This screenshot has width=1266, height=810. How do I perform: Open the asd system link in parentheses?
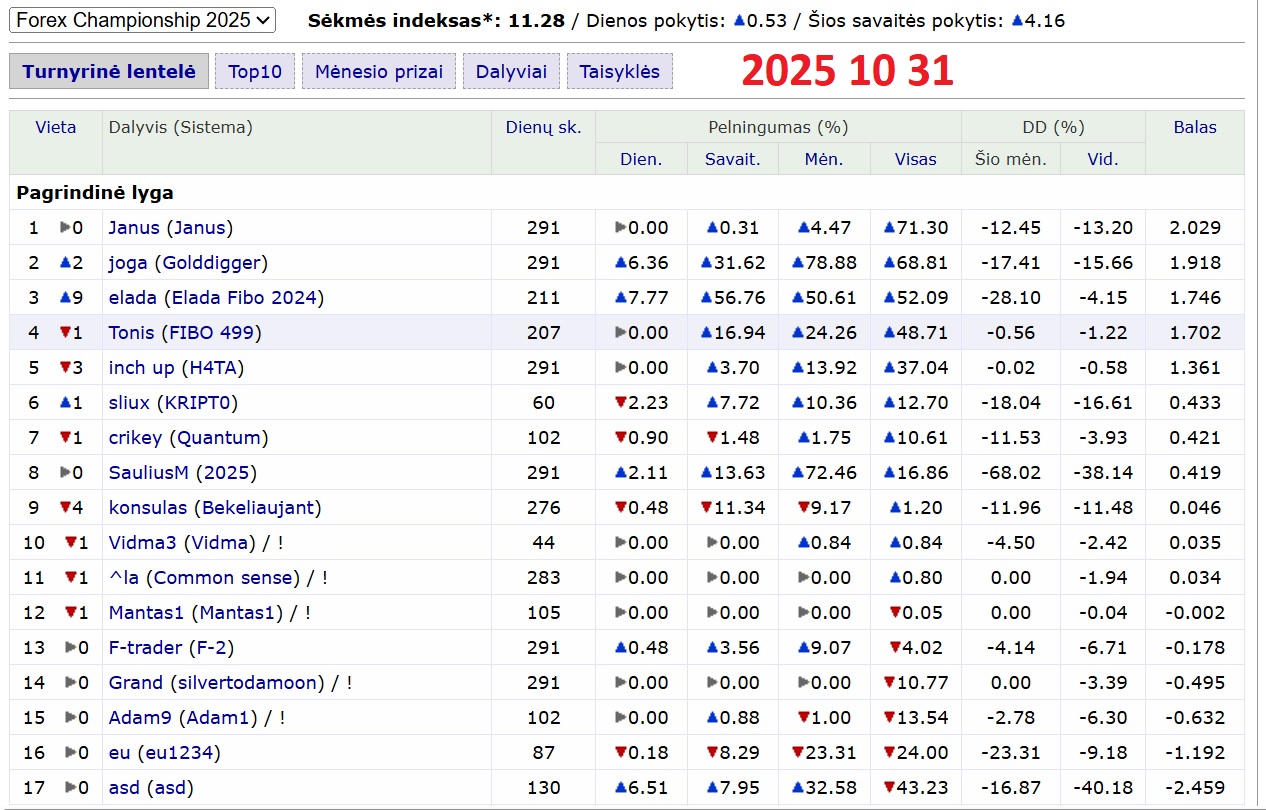coord(171,788)
